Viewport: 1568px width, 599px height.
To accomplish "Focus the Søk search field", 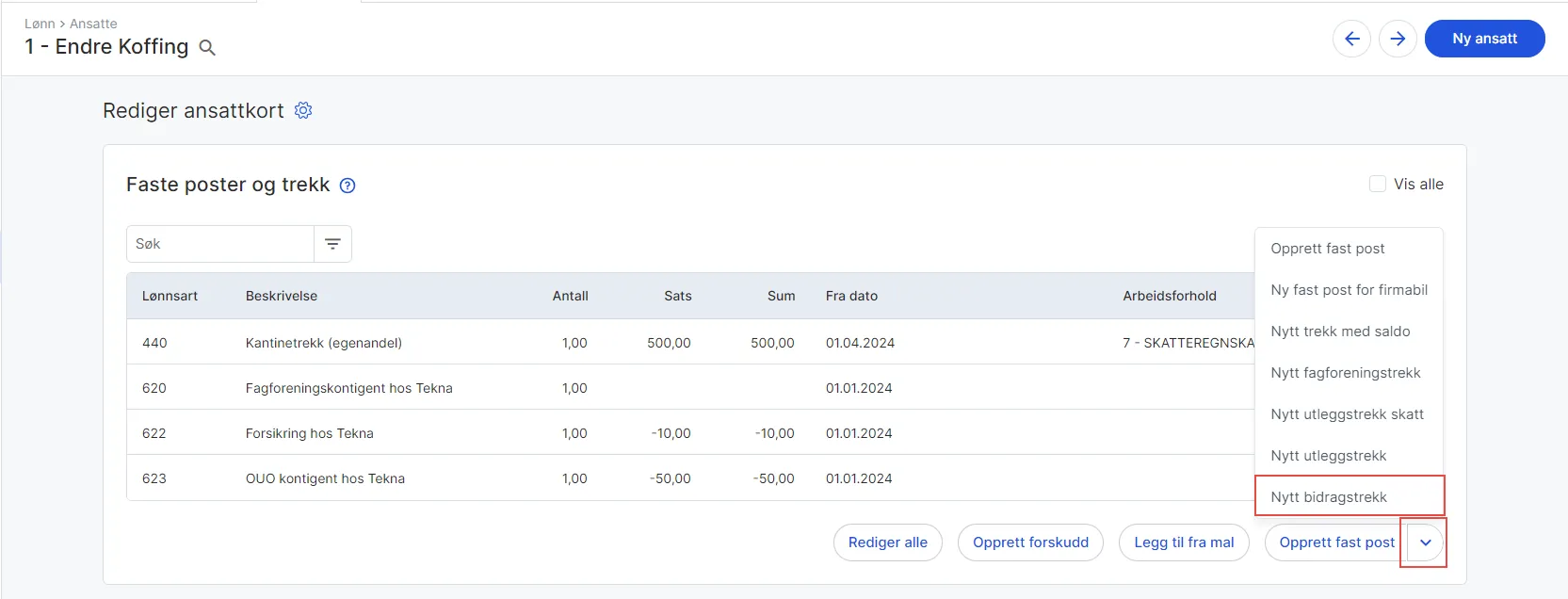I will [x=220, y=244].
